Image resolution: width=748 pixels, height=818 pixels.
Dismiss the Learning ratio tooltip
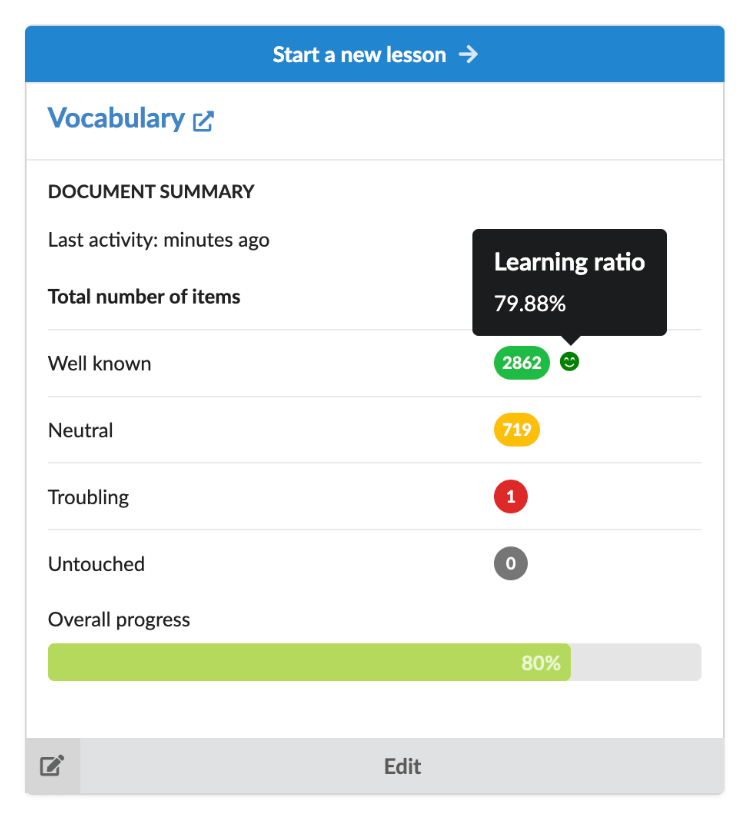569,283
